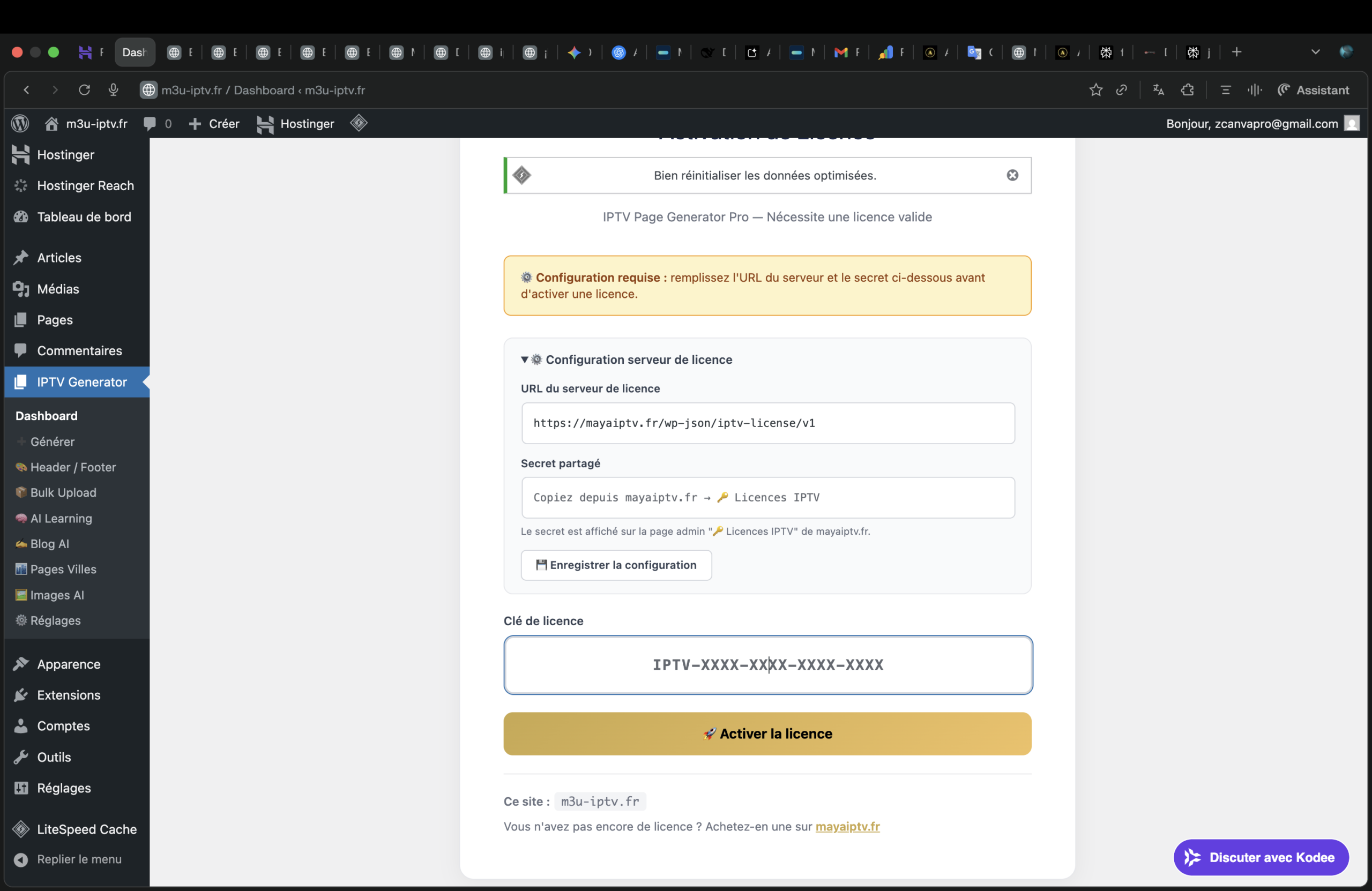Select IPTV Generator menu item
The width and height of the screenshot is (1372, 891).
(x=77, y=382)
